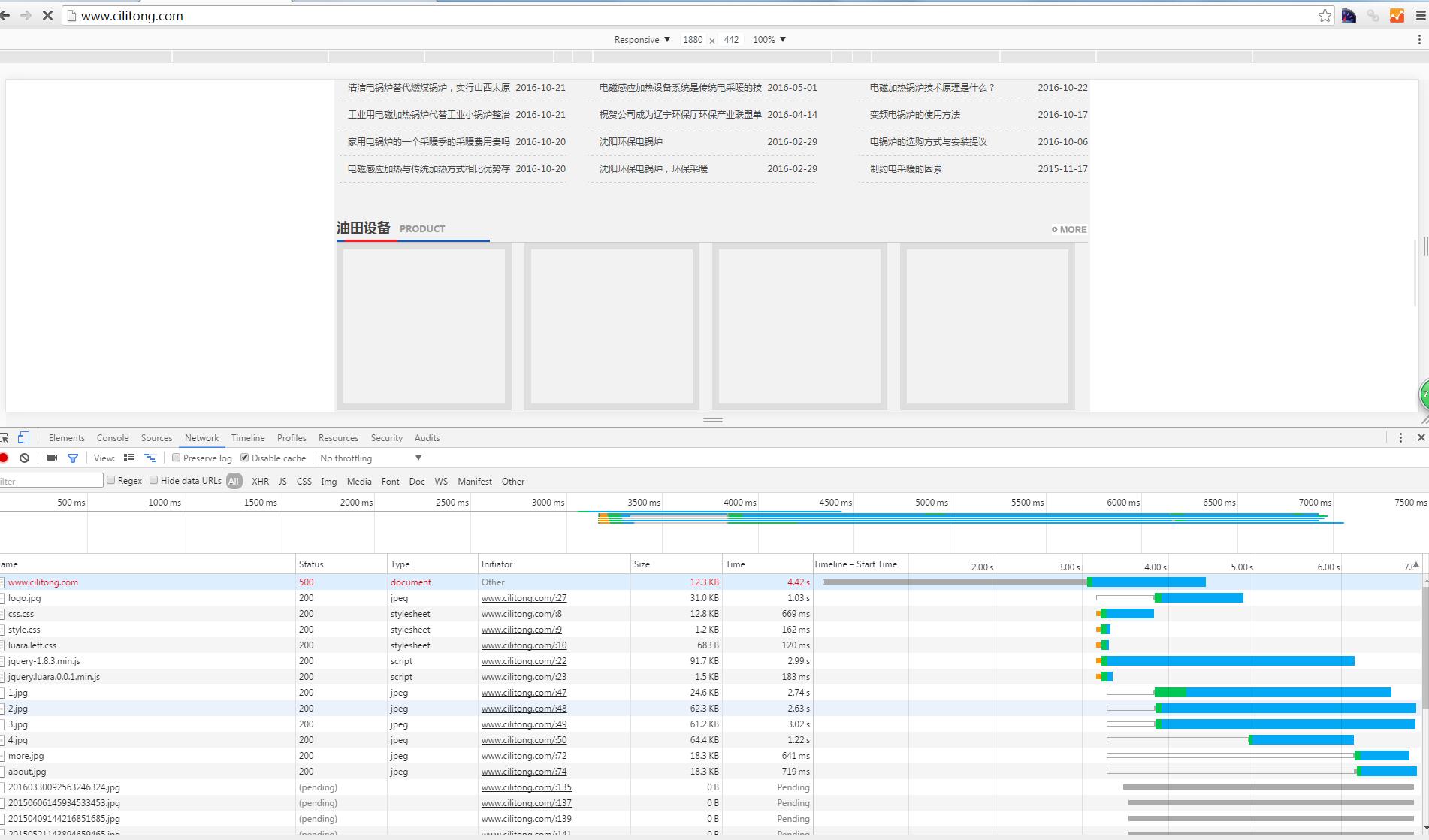The height and width of the screenshot is (840, 1429).
Task: Switch to the Console tab
Action: [113, 438]
